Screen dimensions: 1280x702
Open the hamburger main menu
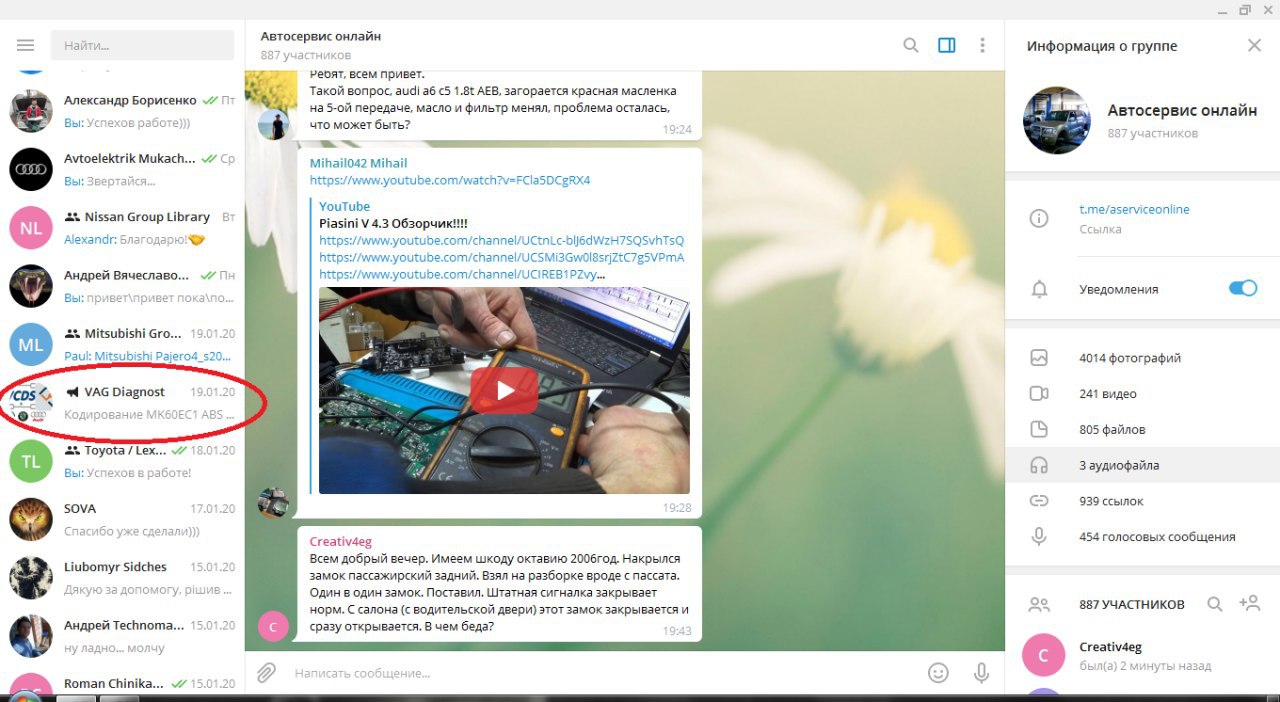25,45
